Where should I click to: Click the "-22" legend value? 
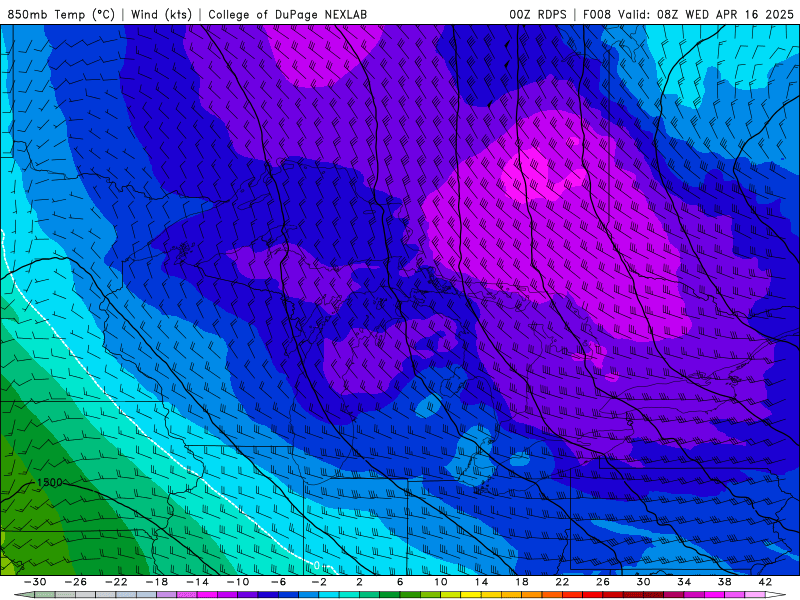point(116,582)
